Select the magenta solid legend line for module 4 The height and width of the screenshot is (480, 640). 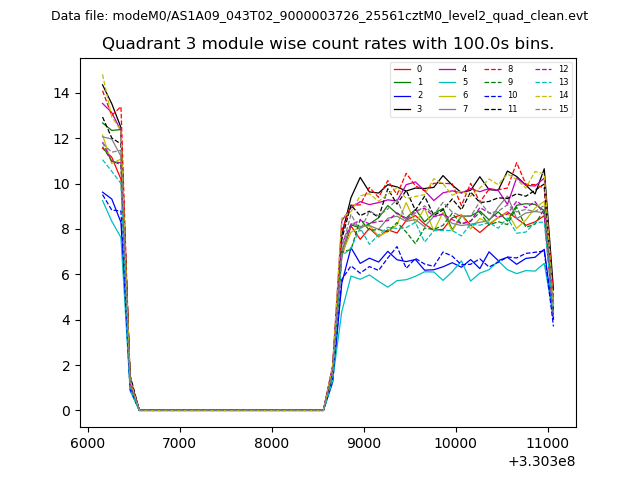click(x=448, y=69)
